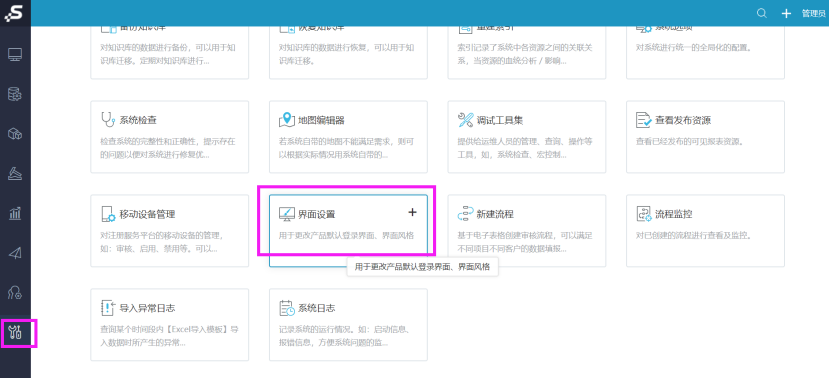Image resolution: width=830 pixels, height=378 pixels.
Task: Click description '基于电子表格创建审核流程'
Action: (525, 242)
